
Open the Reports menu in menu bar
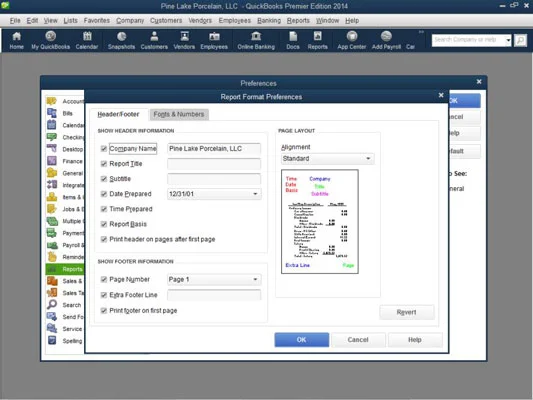298,20
